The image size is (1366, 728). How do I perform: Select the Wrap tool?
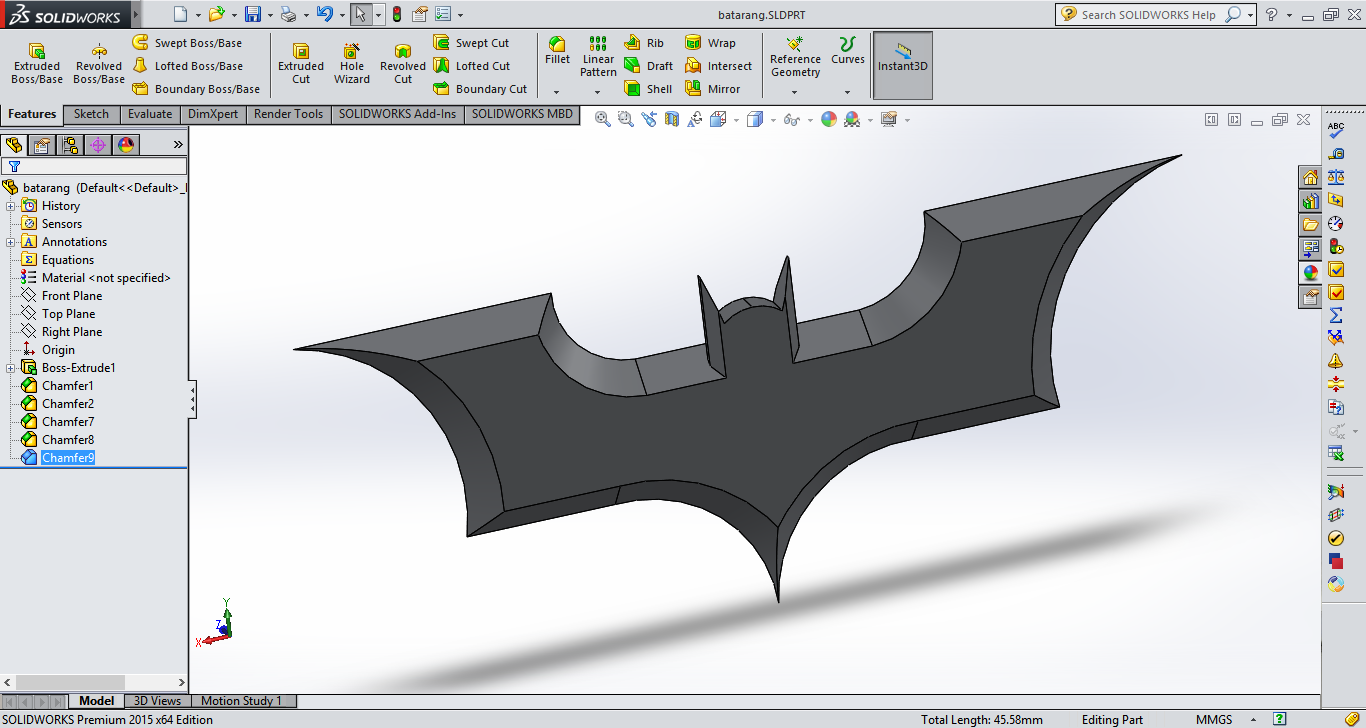click(x=710, y=43)
